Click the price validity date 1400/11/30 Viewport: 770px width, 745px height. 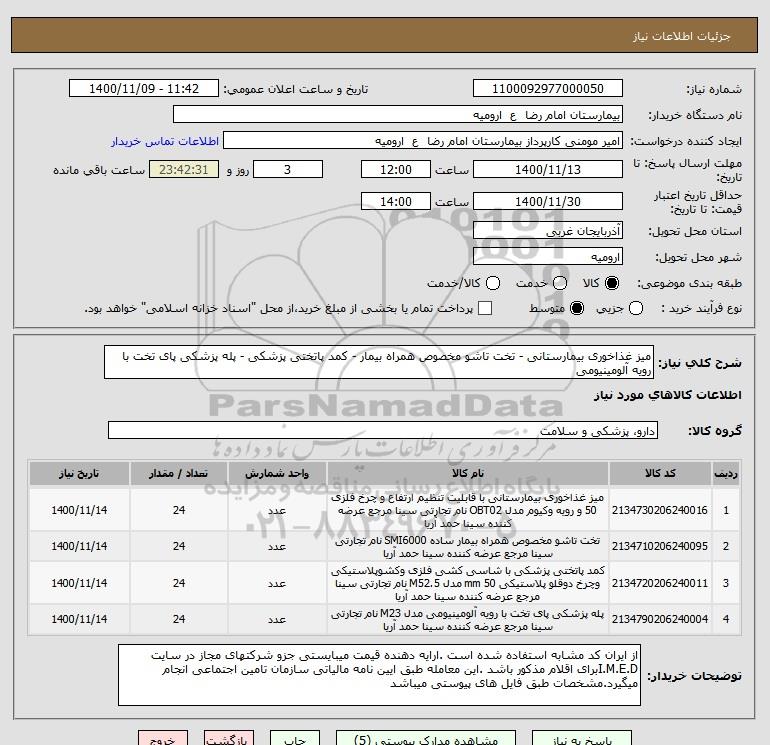(x=548, y=201)
